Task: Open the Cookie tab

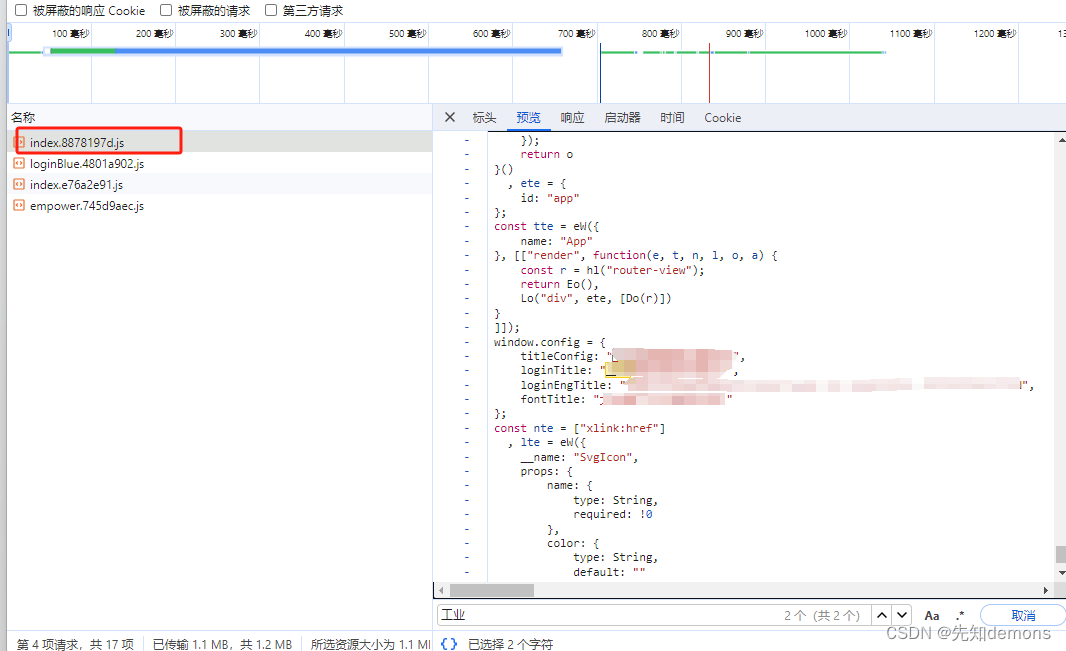Action: (x=722, y=117)
